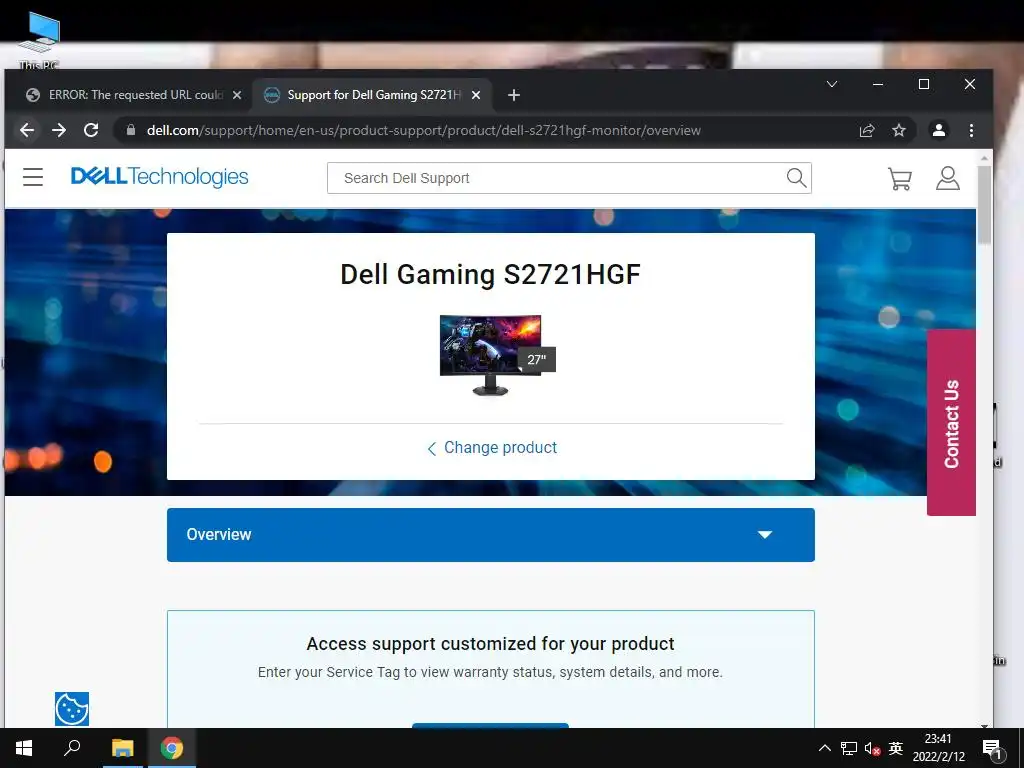
Task: Bookmark this page with the star
Action: tap(899, 130)
